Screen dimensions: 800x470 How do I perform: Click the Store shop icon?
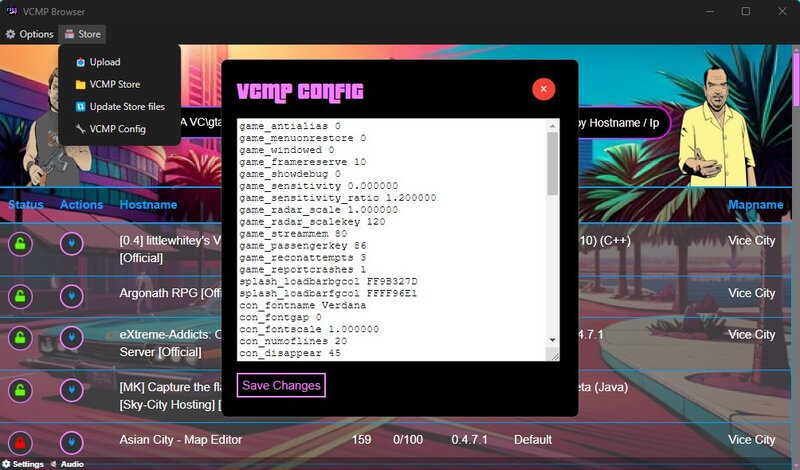69,34
